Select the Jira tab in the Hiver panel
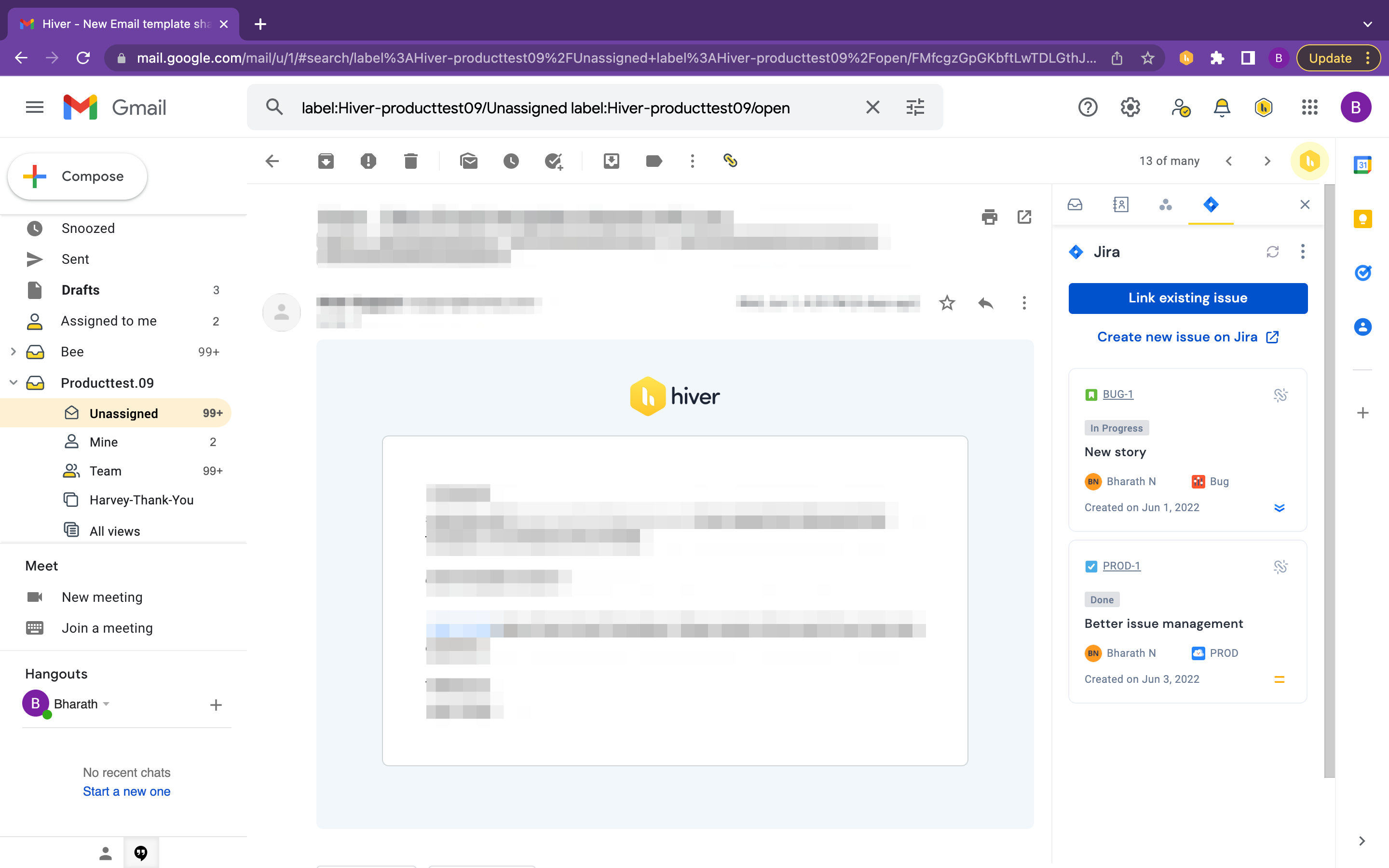 (1211, 204)
